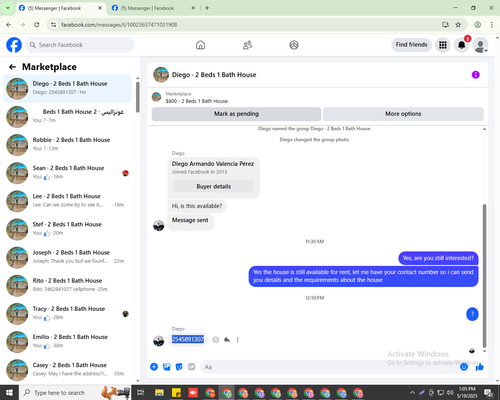Image resolution: width=500 pixels, height=400 pixels.
Task: Click the Search Facebook field
Action: [x=80, y=45]
